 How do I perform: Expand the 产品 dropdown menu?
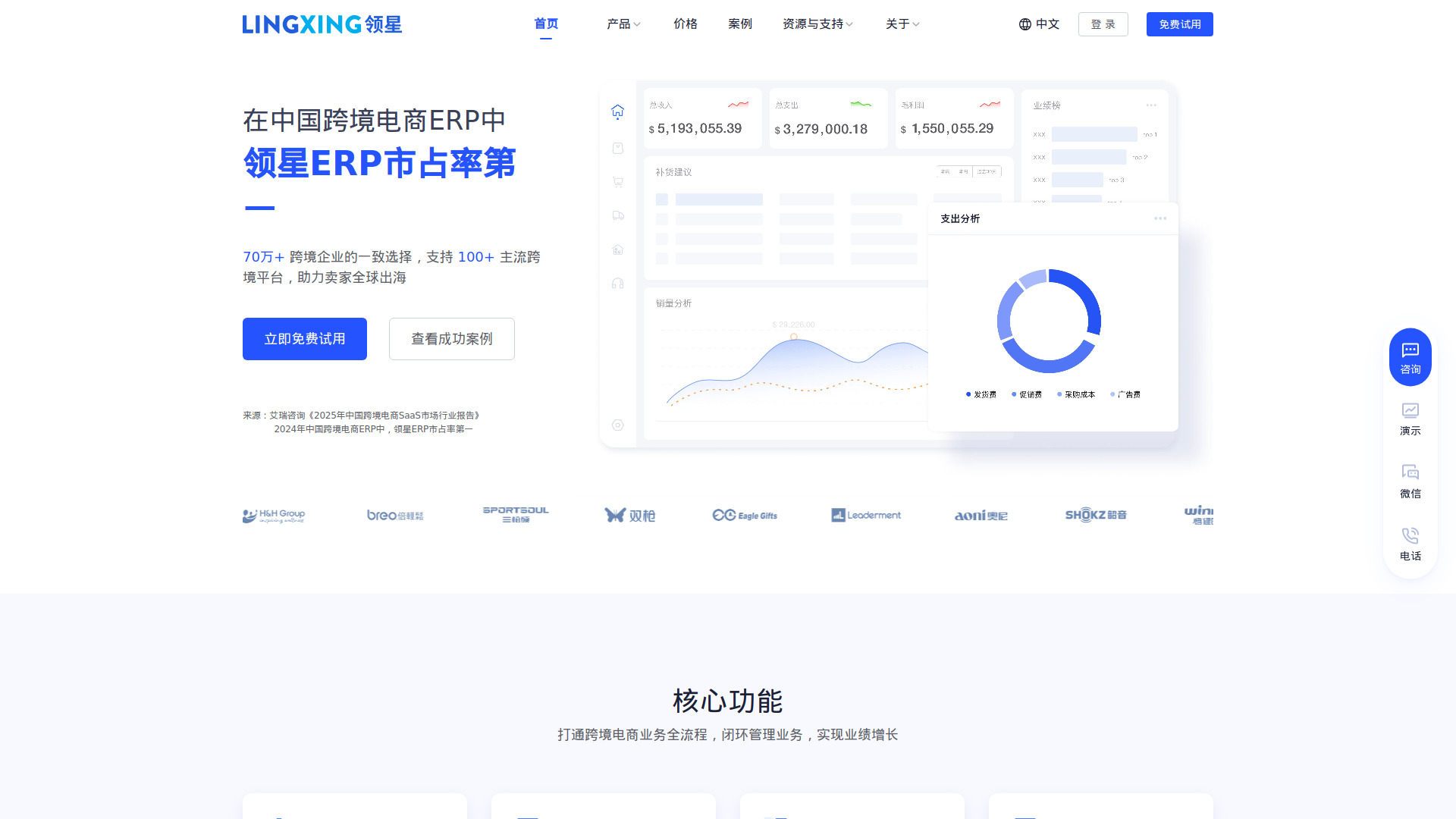click(623, 24)
